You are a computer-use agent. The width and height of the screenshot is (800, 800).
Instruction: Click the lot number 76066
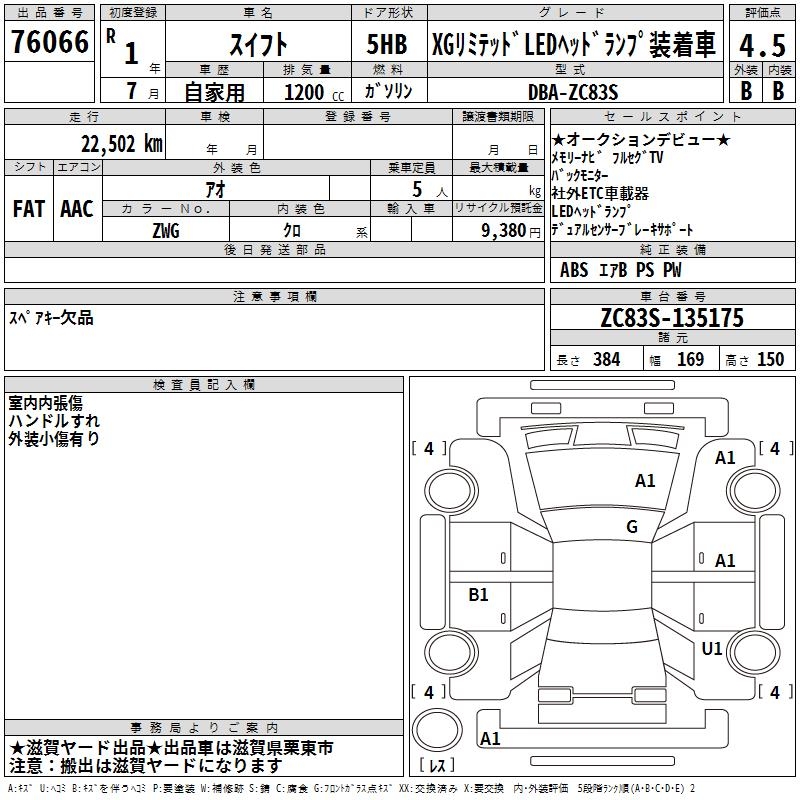(50, 42)
